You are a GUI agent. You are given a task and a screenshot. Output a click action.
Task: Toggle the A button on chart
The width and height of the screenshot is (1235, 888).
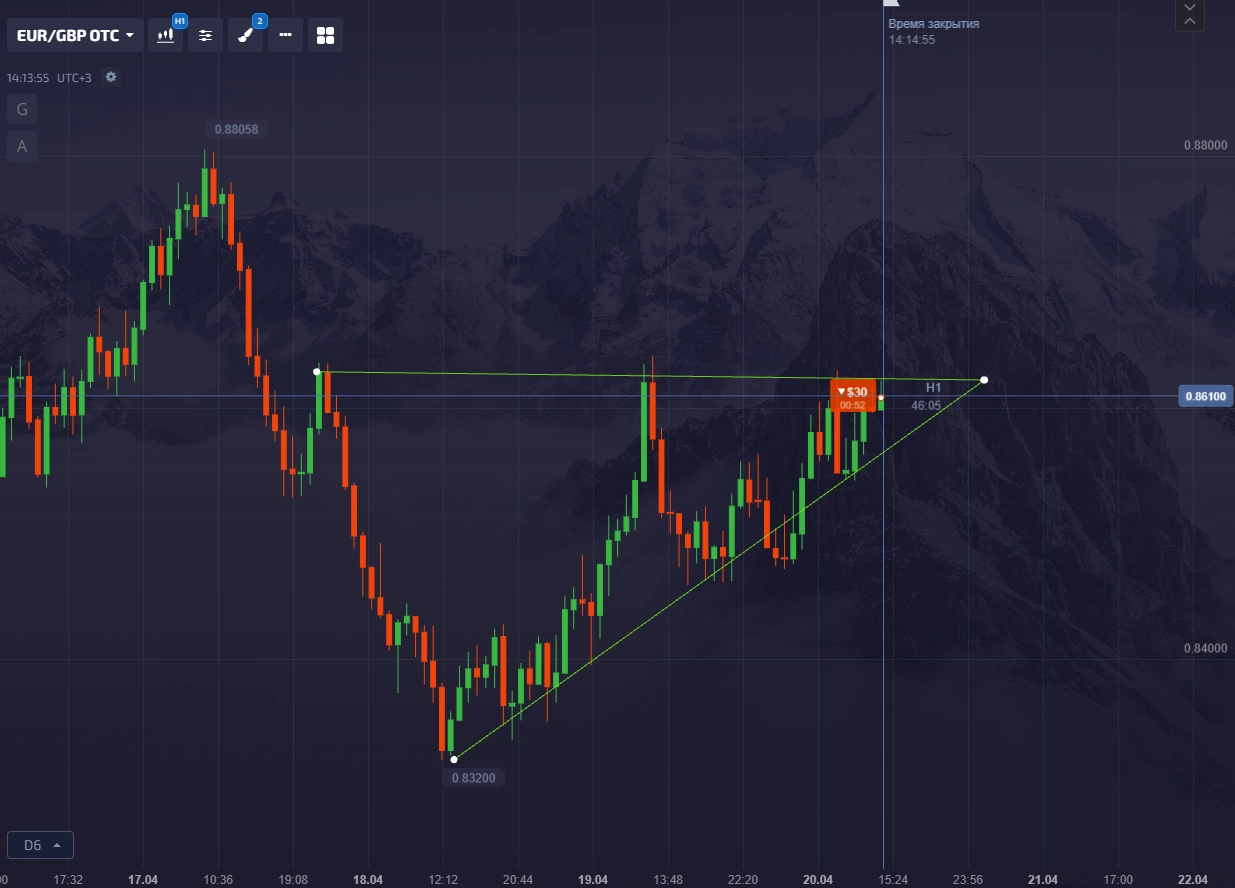pyautogui.click(x=22, y=146)
